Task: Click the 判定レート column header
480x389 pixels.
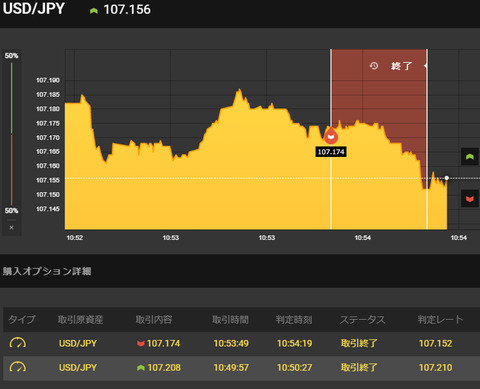Action: coord(440,319)
